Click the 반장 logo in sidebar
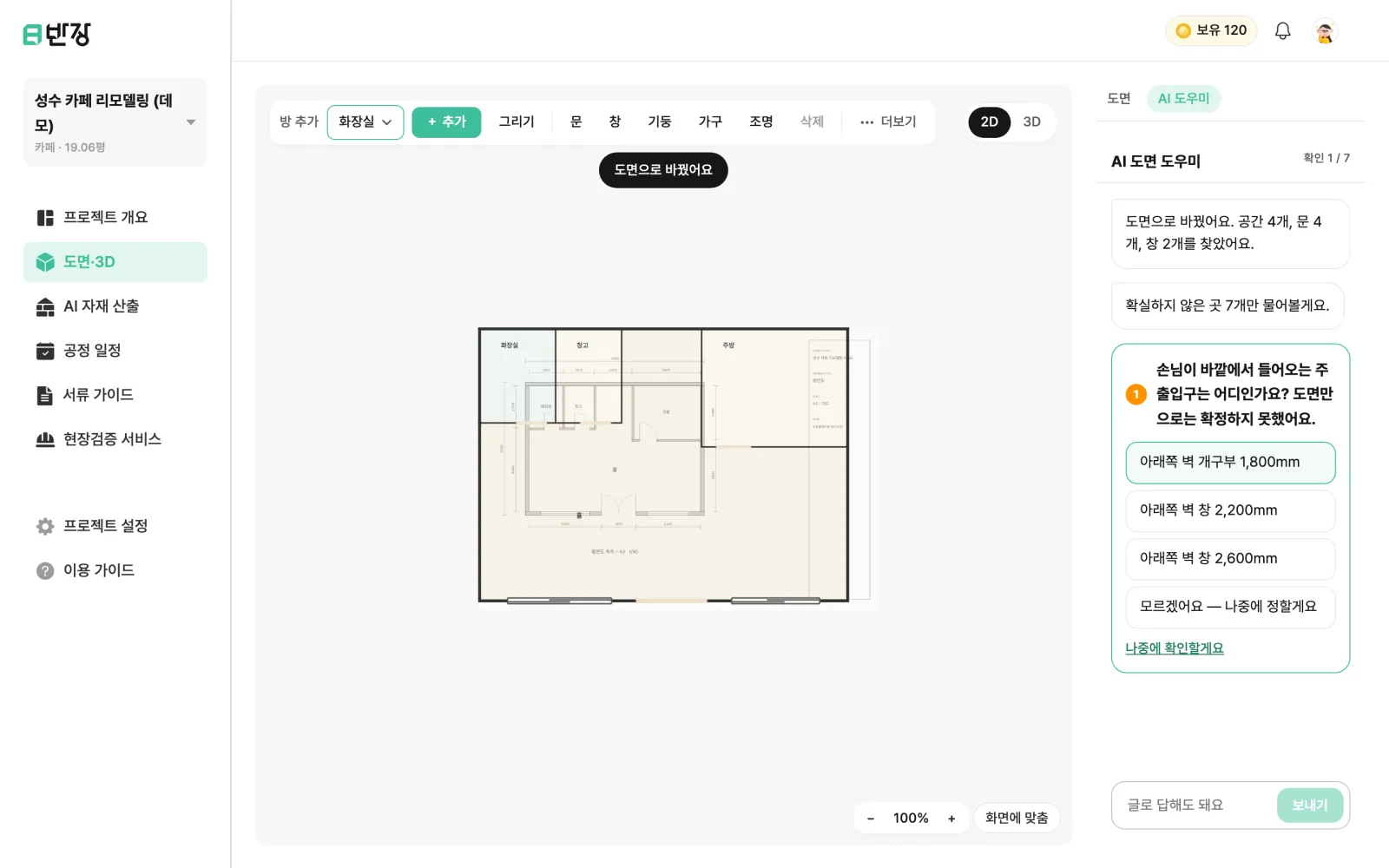Viewport: 1389px width, 868px height. (56, 34)
